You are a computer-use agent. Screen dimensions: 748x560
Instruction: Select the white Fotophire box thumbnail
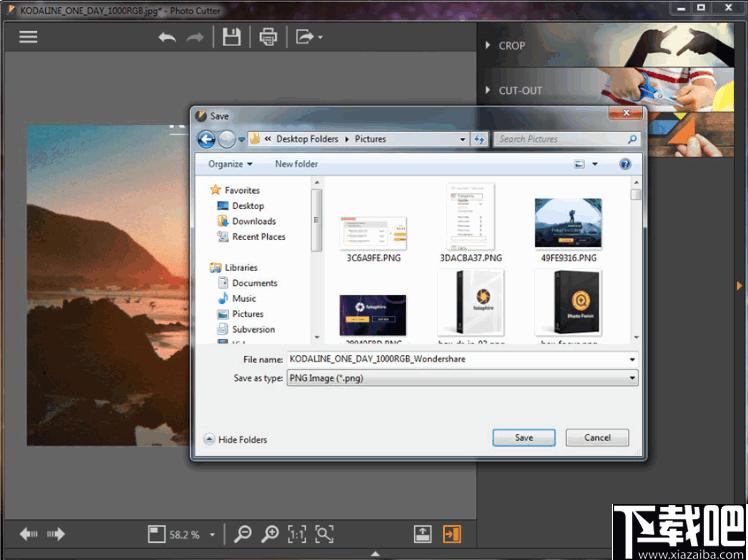click(x=470, y=302)
